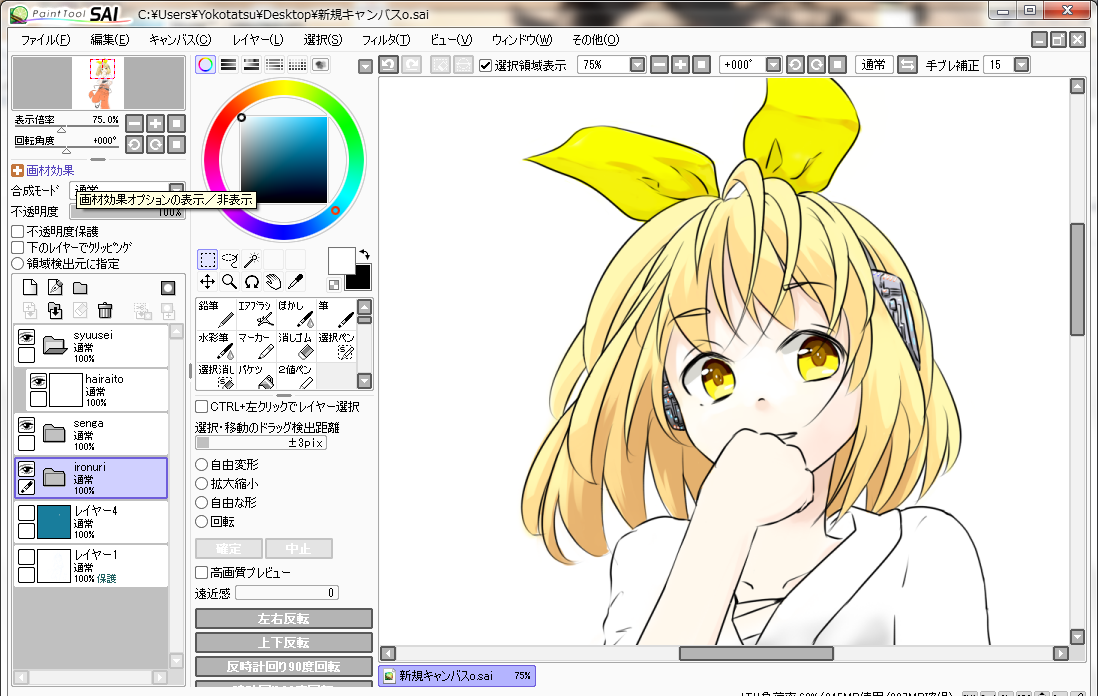
Task: Choose the 2値ペン binary pen tool
Action: coord(296,376)
